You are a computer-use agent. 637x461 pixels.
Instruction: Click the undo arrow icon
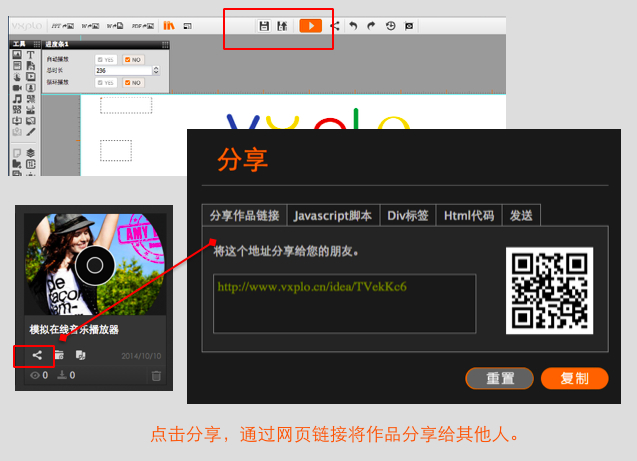click(x=352, y=25)
